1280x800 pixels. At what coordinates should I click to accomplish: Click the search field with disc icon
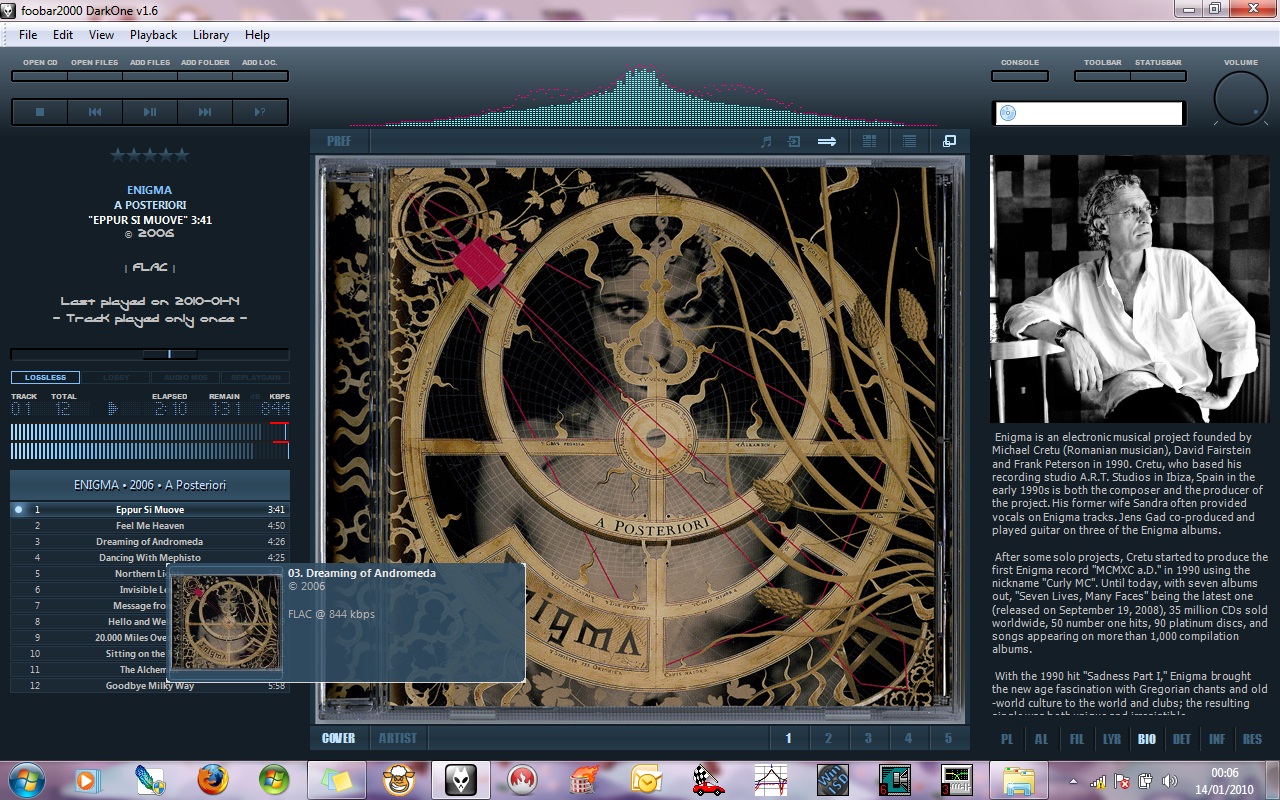(1089, 113)
